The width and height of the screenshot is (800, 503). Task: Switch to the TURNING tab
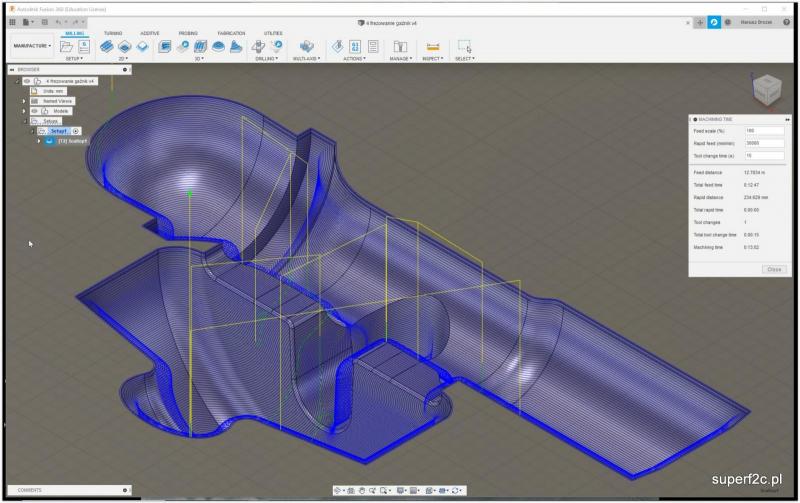pyautogui.click(x=113, y=33)
